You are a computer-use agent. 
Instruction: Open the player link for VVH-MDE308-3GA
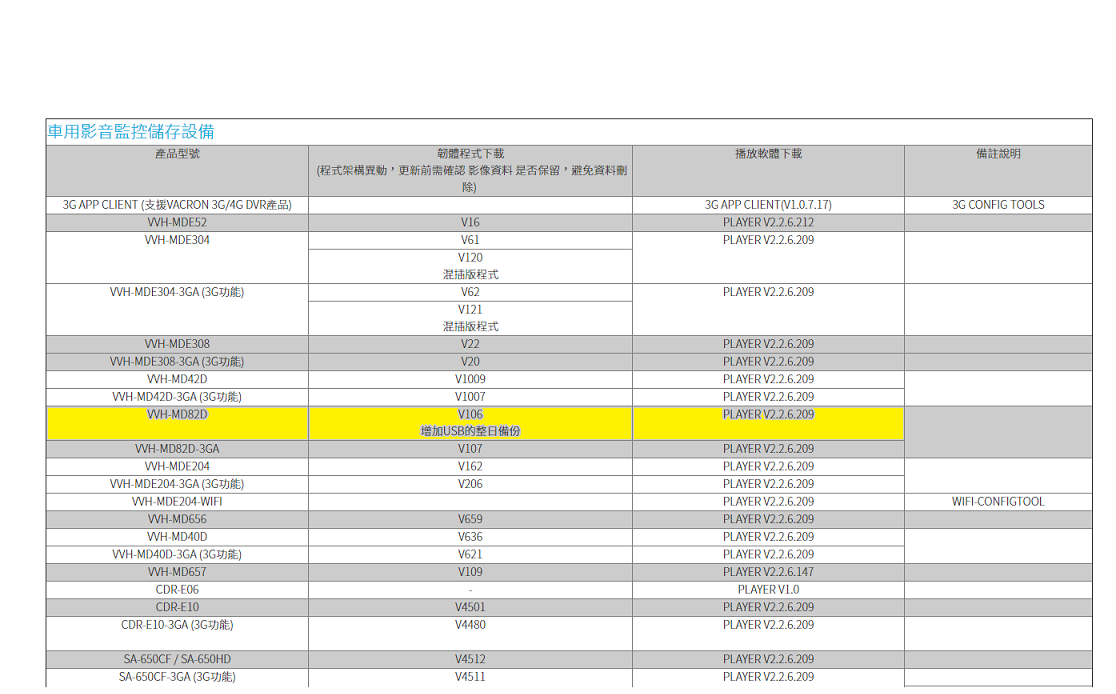pos(768,362)
